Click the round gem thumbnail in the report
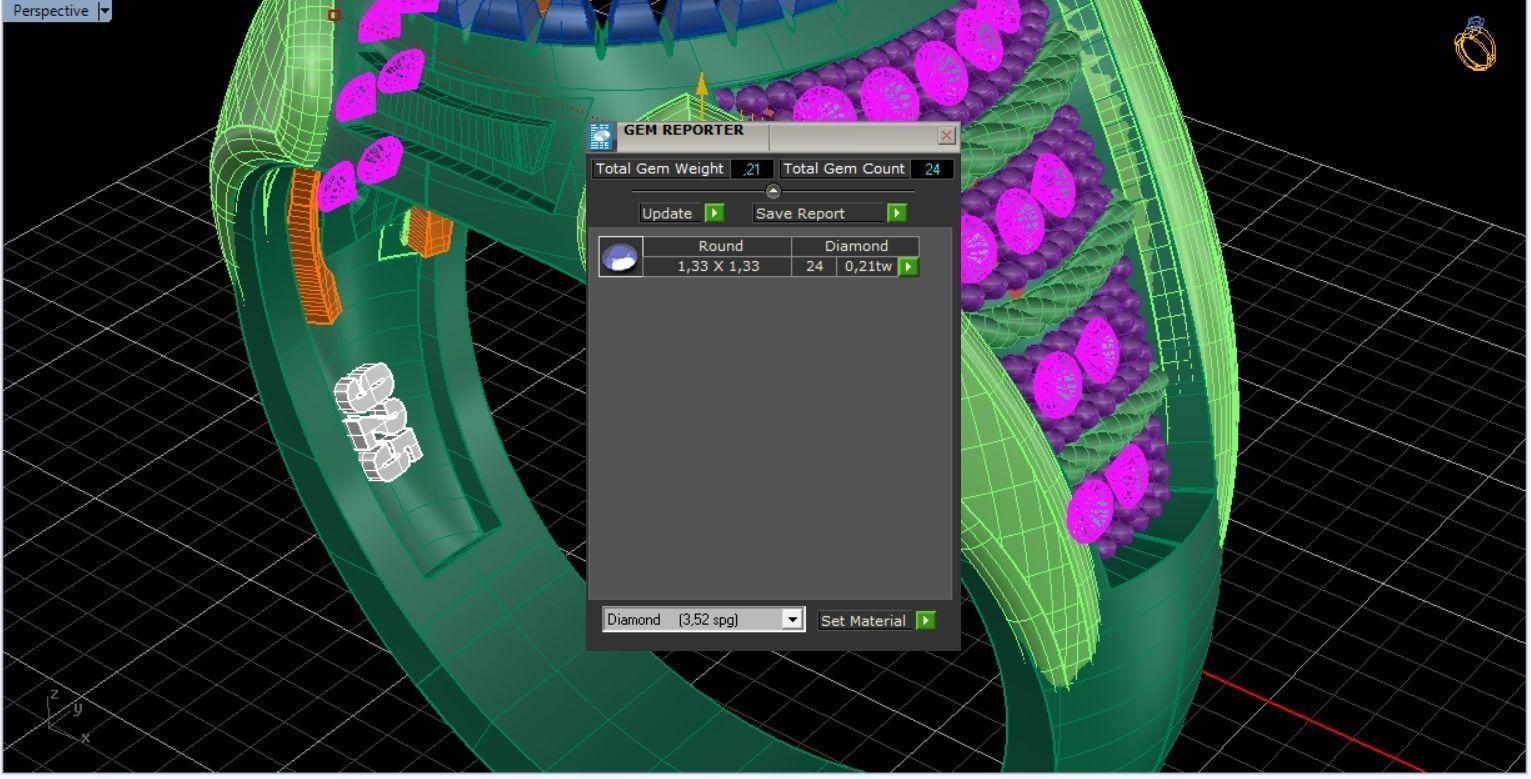Viewport: 1531px width, 779px height. (621, 256)
